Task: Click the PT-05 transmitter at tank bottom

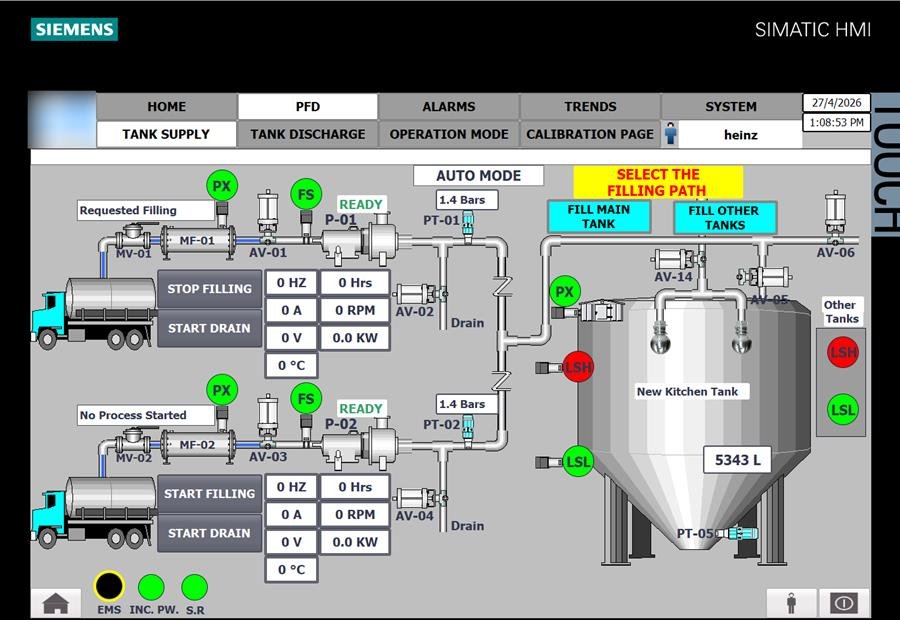Action: [x=737, y=533]
